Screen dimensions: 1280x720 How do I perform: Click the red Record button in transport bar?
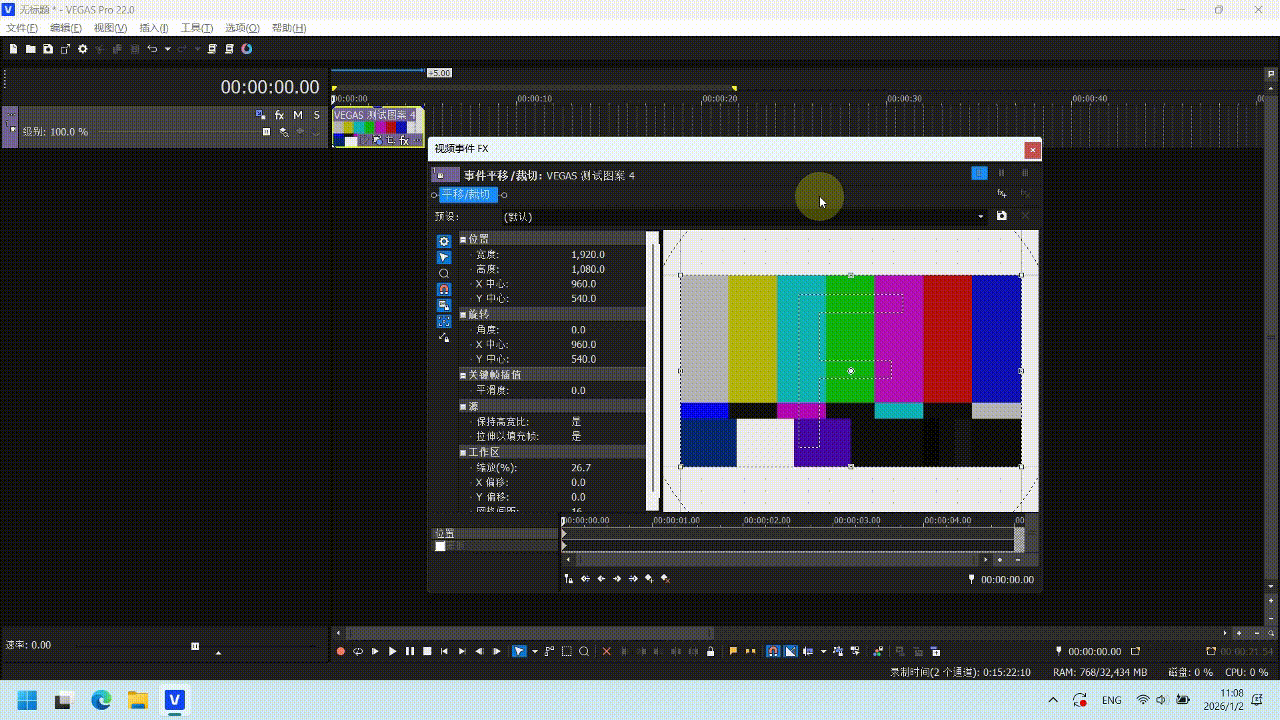pyautogui.click(x=340, y=651)
